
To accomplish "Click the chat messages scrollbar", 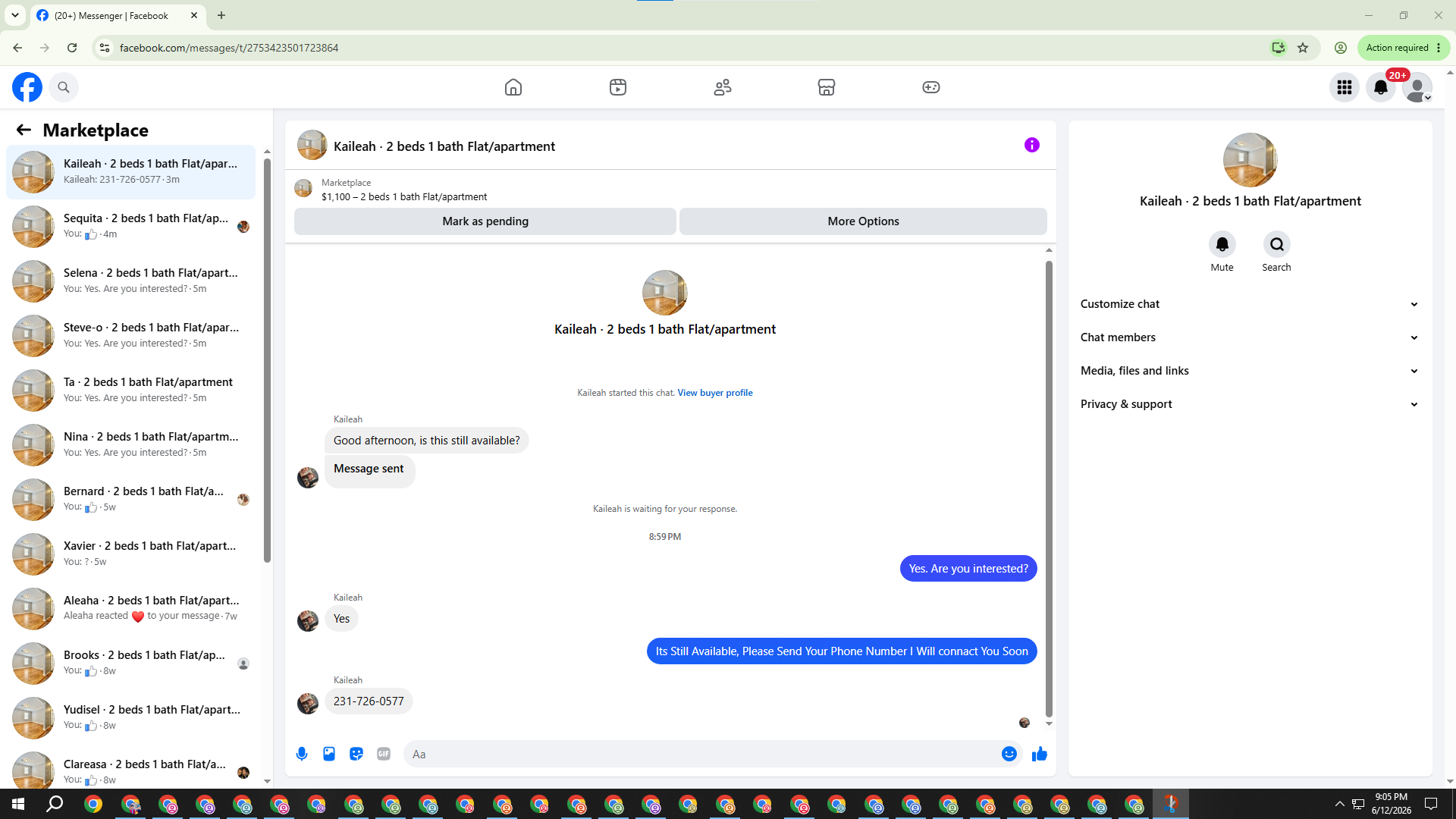I will click(1049, 489).
